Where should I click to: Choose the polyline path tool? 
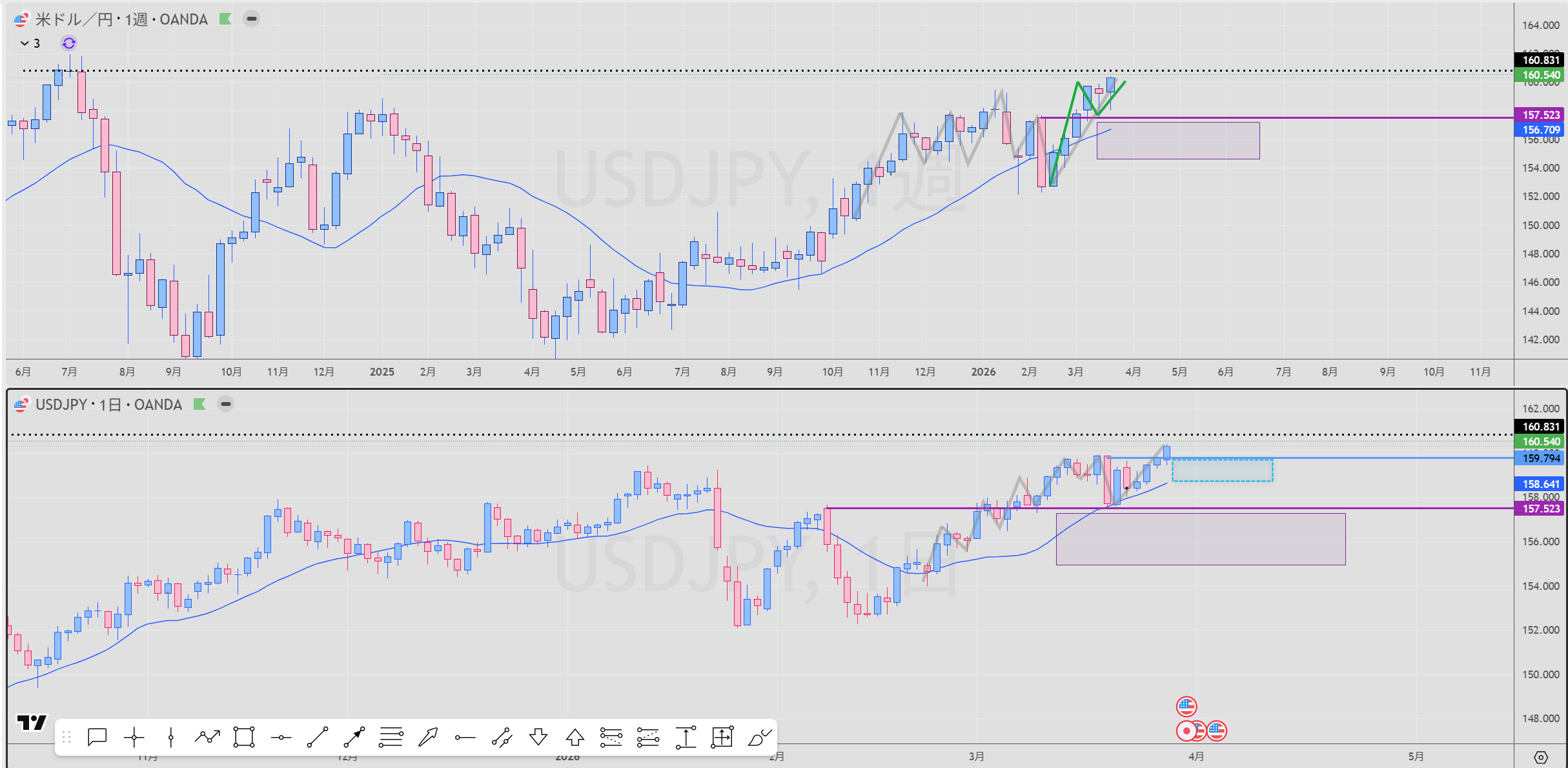(x=207, y=736)
